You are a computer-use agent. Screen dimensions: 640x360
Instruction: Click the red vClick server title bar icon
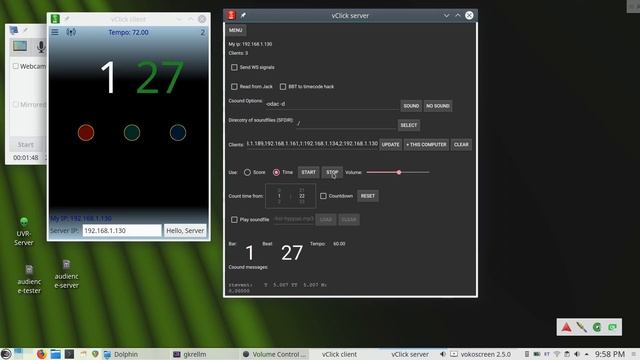pos(231,16)
